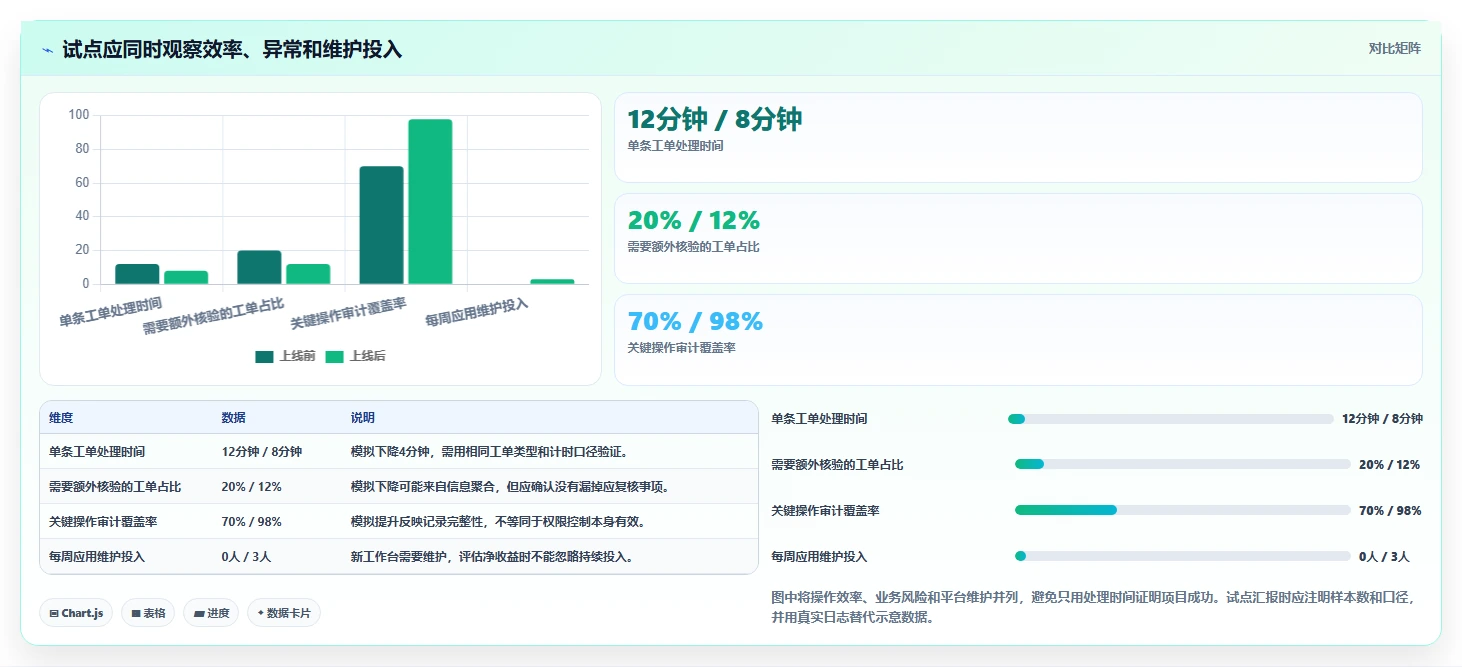Click the tall 上线后 bar for 关键操作审计覆盖率
Screen dimensions: 1462x667
(x=430, y=202)
